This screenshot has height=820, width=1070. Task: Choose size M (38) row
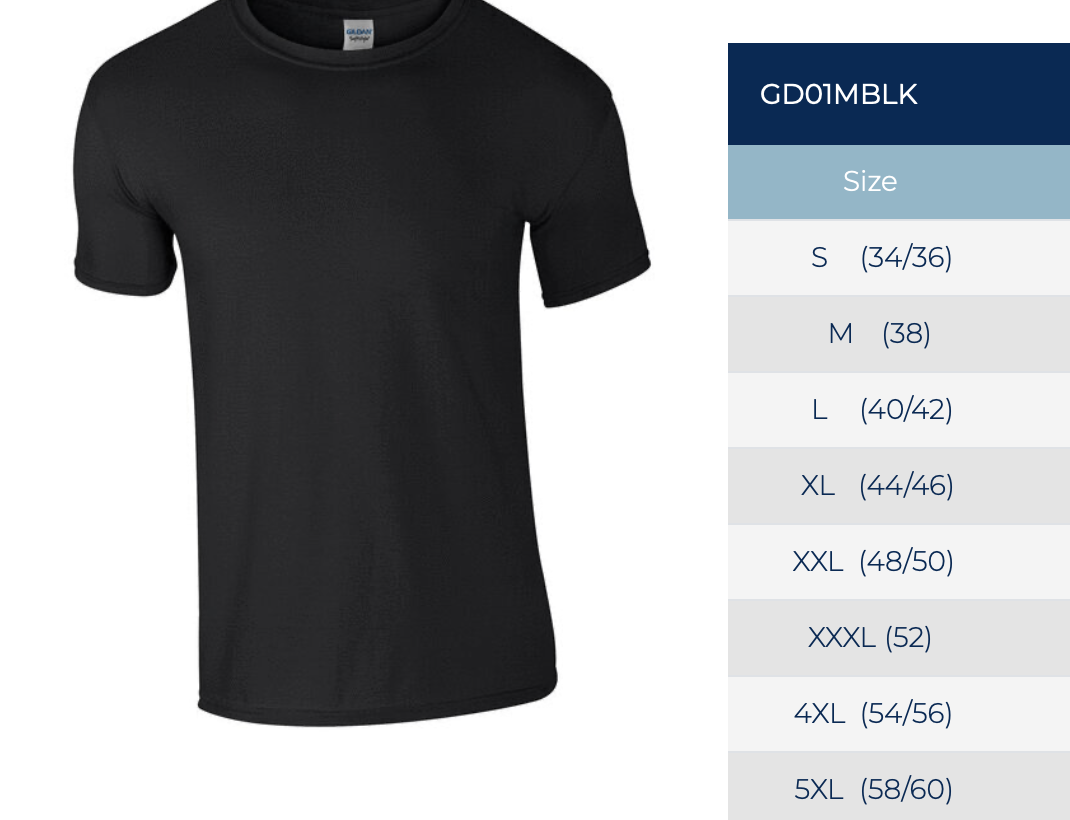coord(899,334)
